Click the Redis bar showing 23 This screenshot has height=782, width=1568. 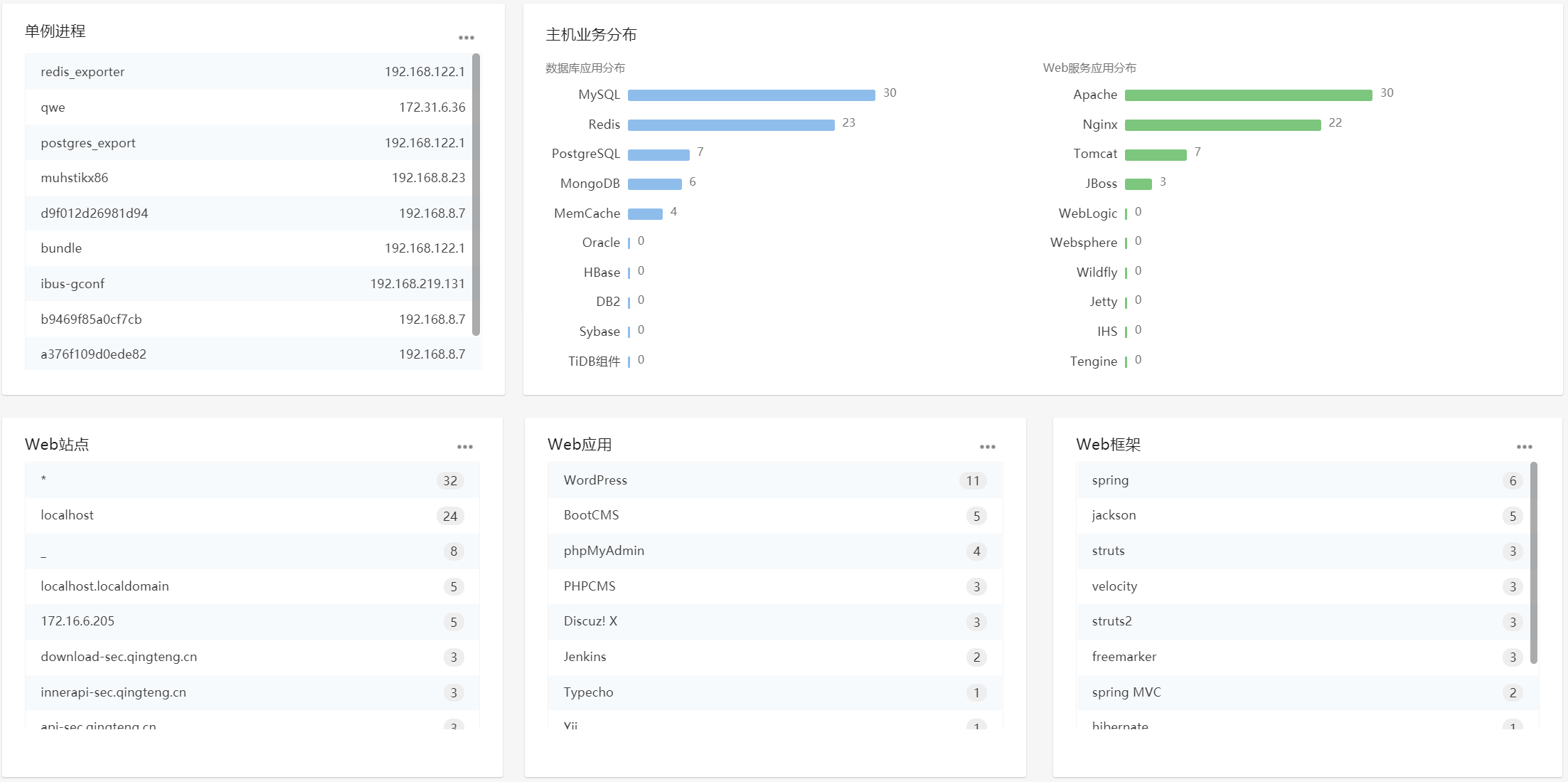click(x=730, y=125)
